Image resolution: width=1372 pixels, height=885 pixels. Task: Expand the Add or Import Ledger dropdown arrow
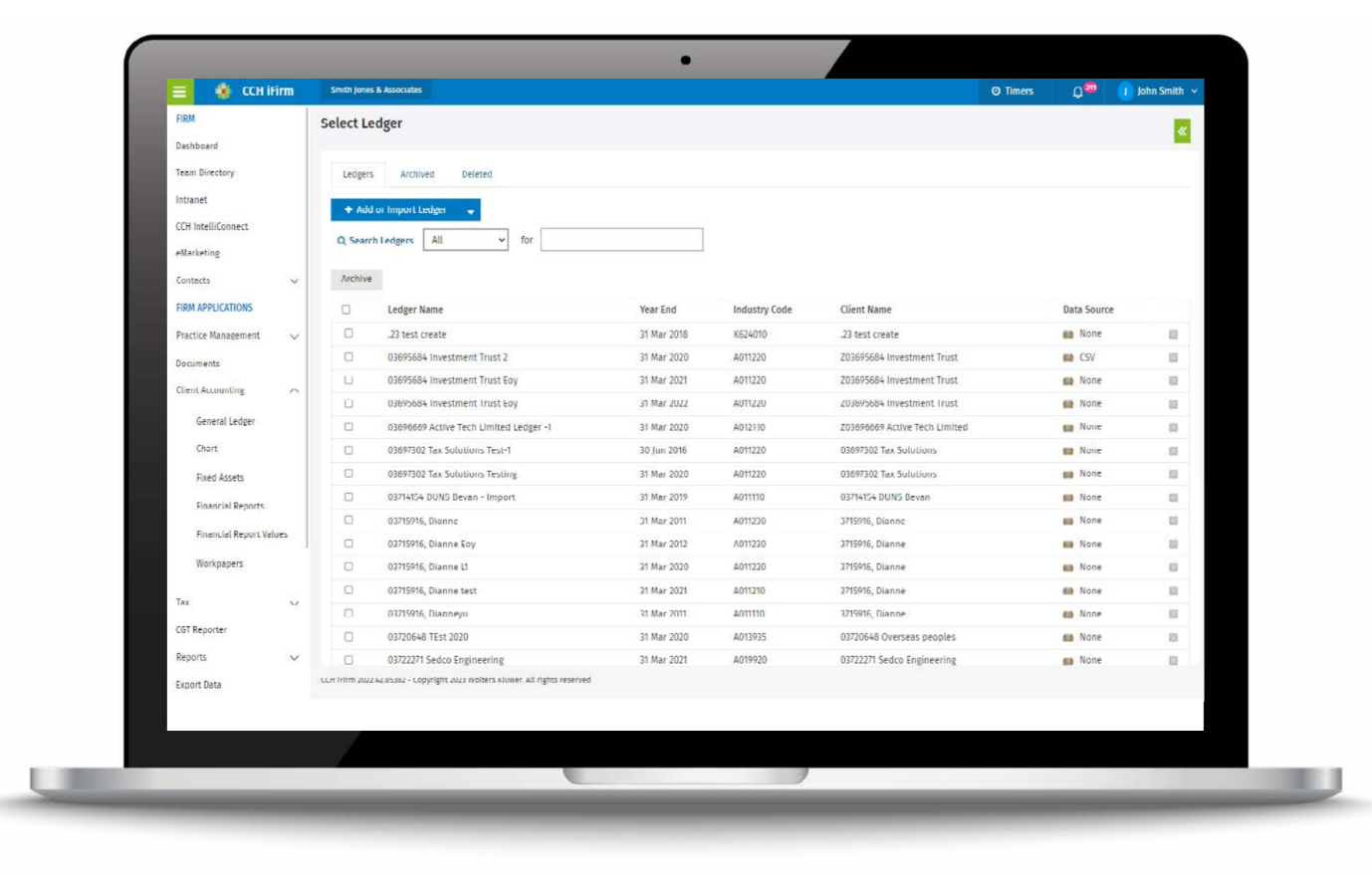click(470, 211)
